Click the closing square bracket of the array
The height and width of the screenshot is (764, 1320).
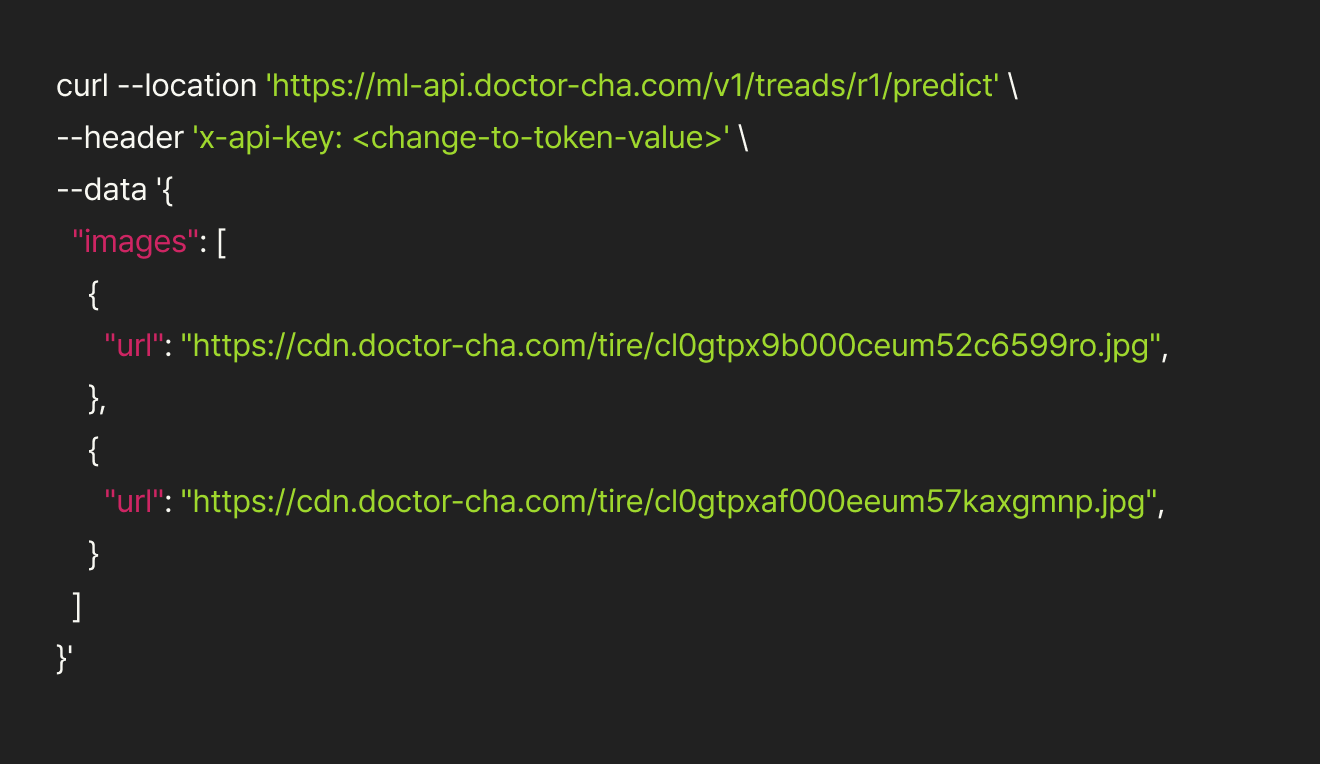click(77, 605)
